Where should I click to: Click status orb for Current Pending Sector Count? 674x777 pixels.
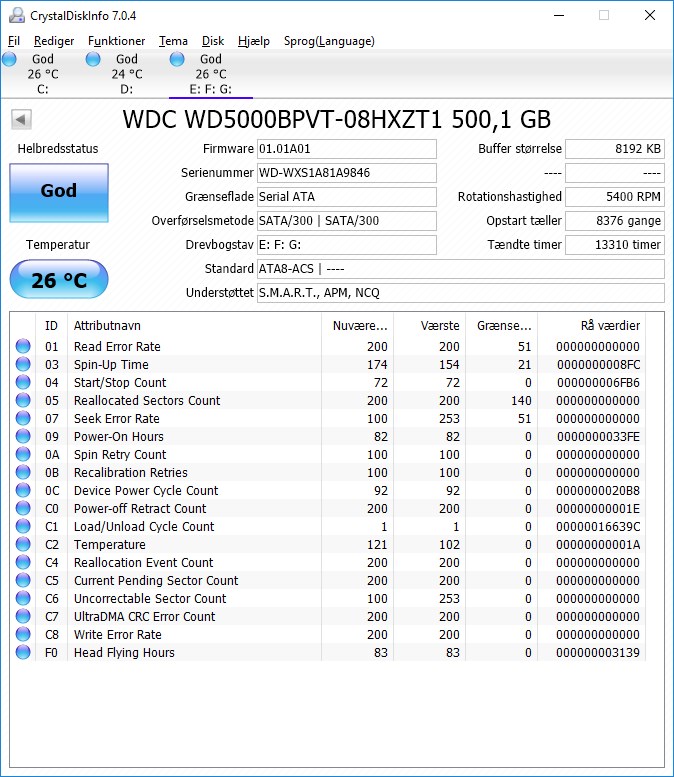point(23,580)
